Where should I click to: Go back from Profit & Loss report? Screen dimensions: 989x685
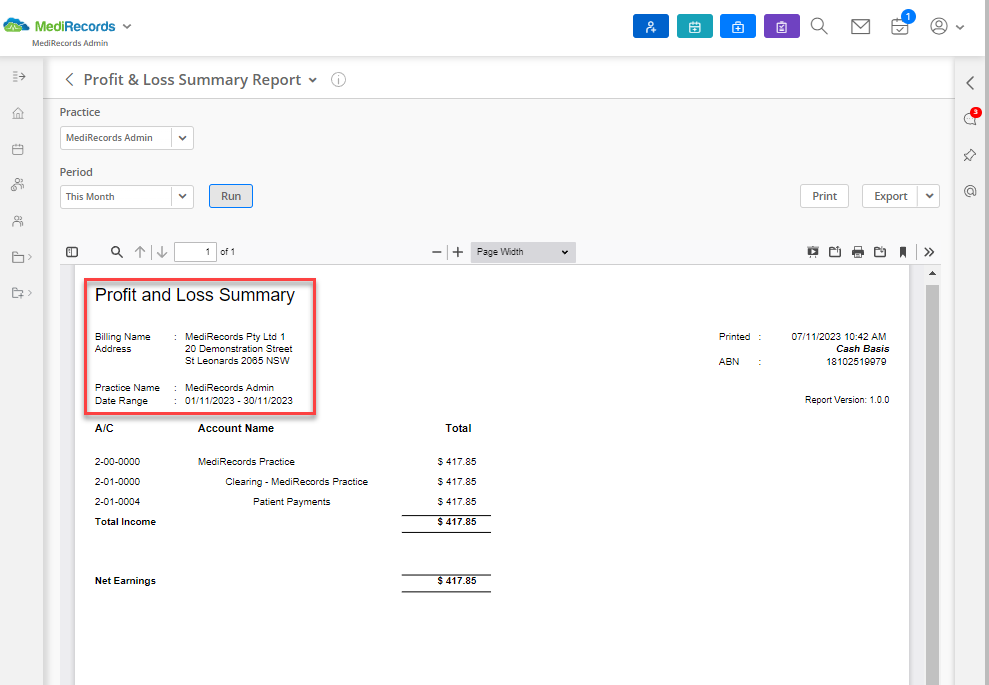click(69, 79)
